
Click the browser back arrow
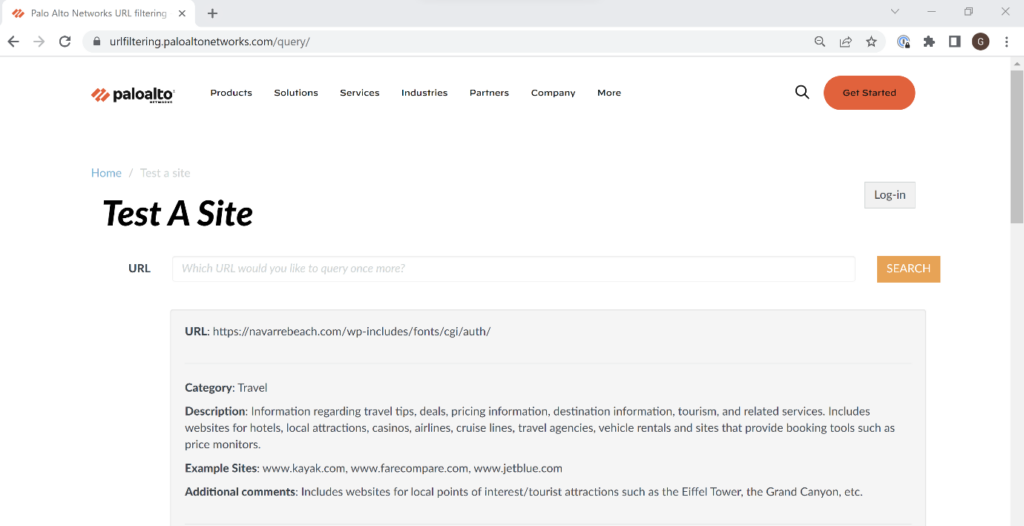[x=13, y=42]
